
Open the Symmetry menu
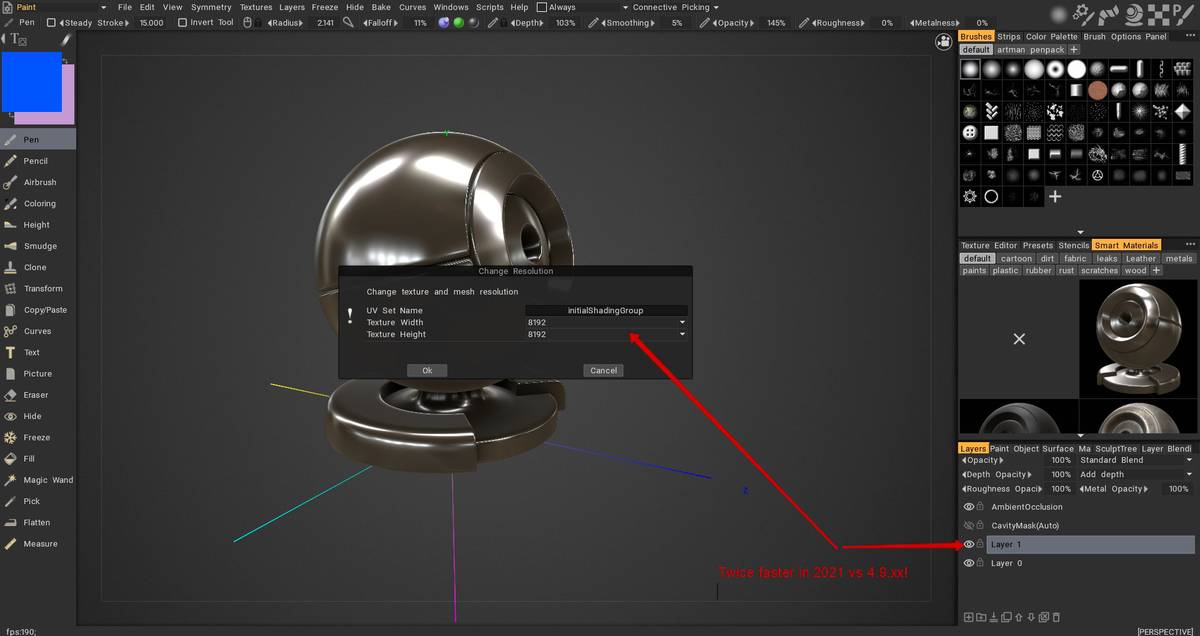point(211,7)
